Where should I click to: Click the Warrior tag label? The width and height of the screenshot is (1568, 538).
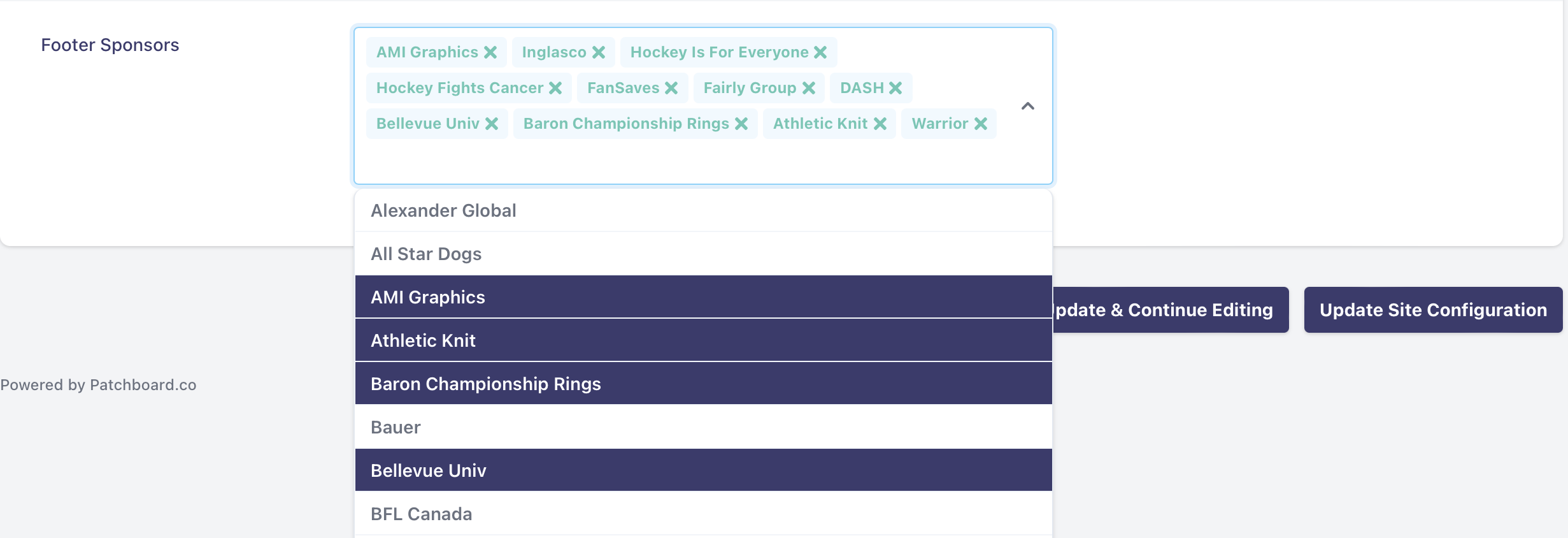[x=940, y=124]
